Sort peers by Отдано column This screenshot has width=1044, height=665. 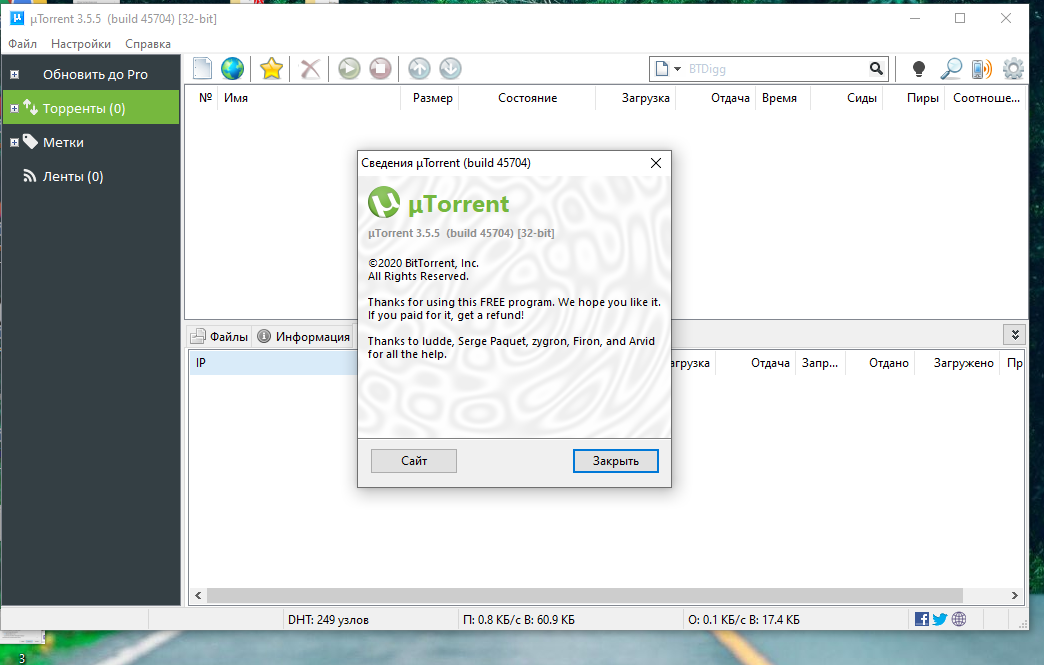[880, 363]
